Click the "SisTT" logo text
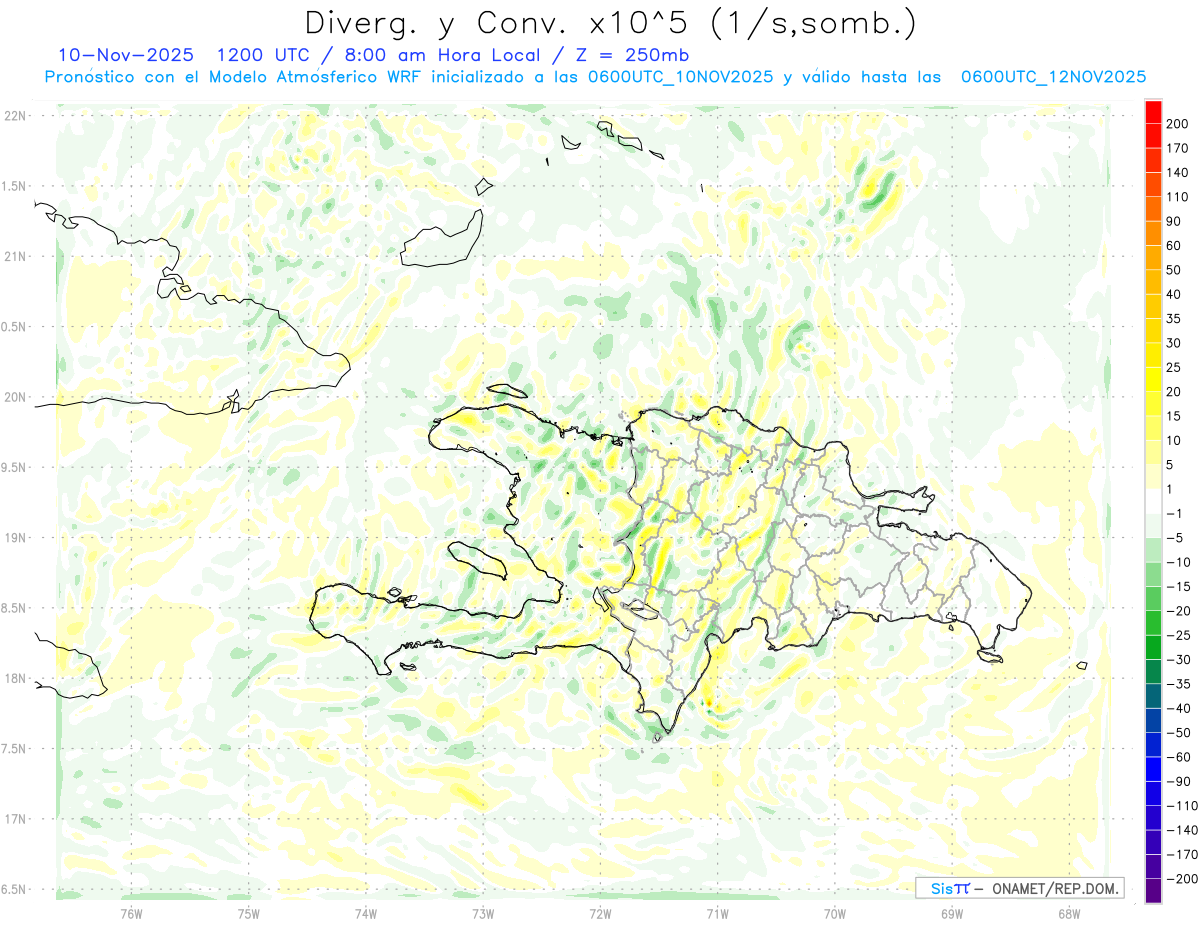Viewport: 1200px width, 927px height. 949,888
